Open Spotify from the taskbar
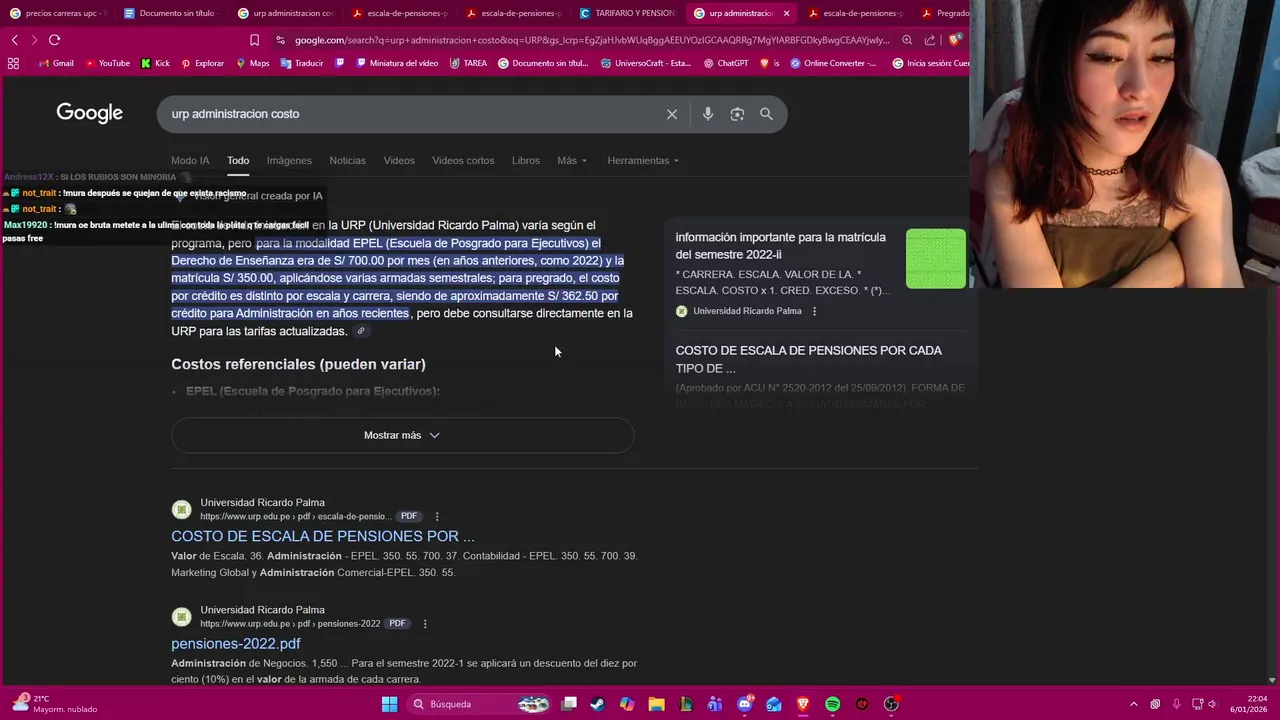 832,704
